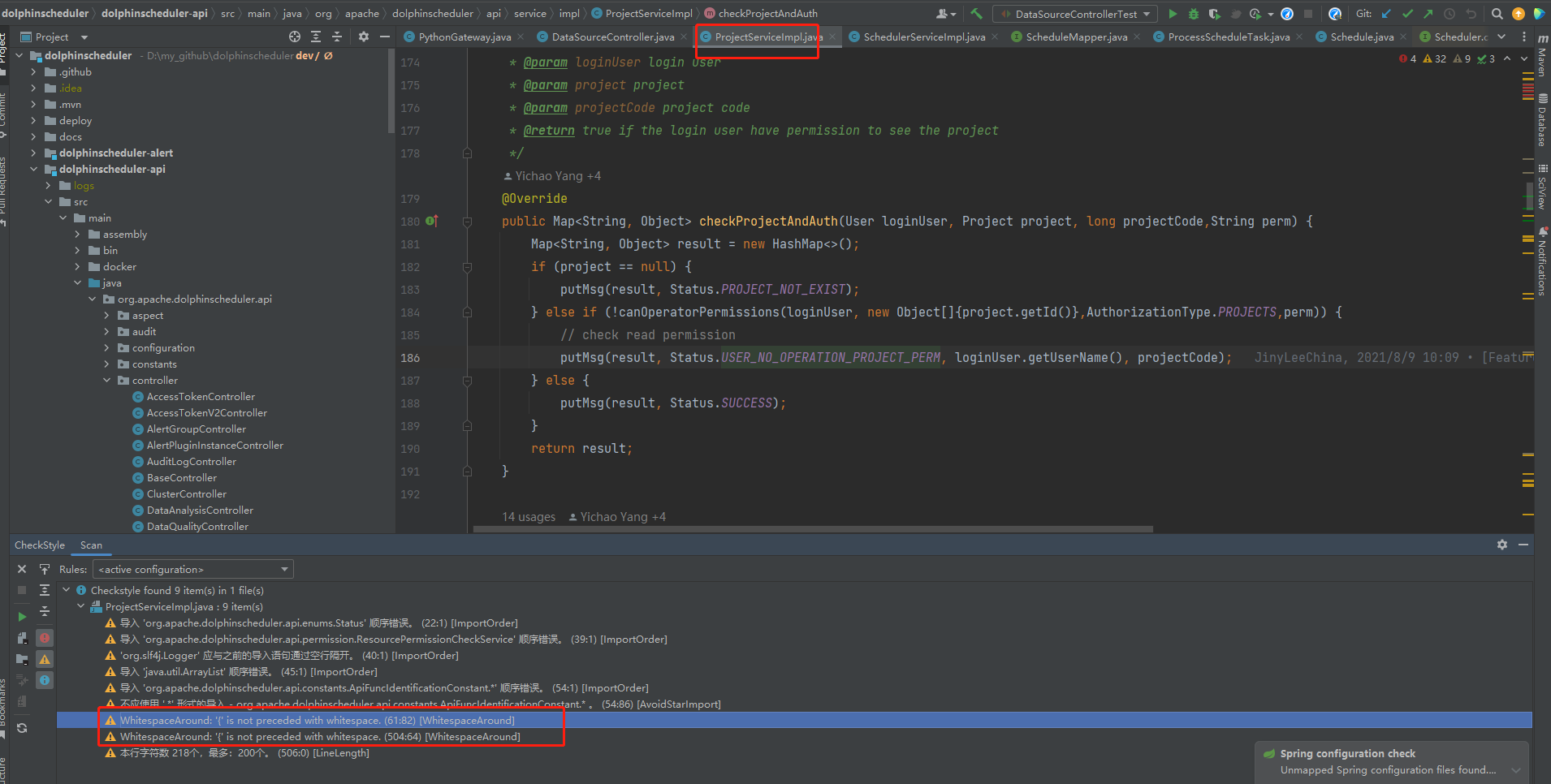
Task: Expand the dolphinscheduler-alert module folder
Action: point(33,153)
